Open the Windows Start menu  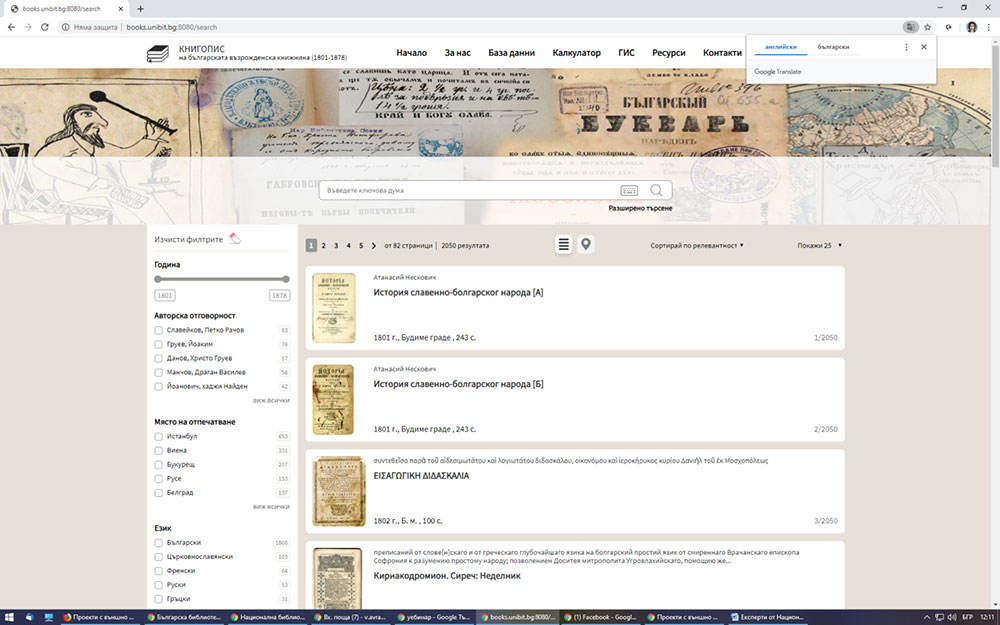[x=9, y=617]
